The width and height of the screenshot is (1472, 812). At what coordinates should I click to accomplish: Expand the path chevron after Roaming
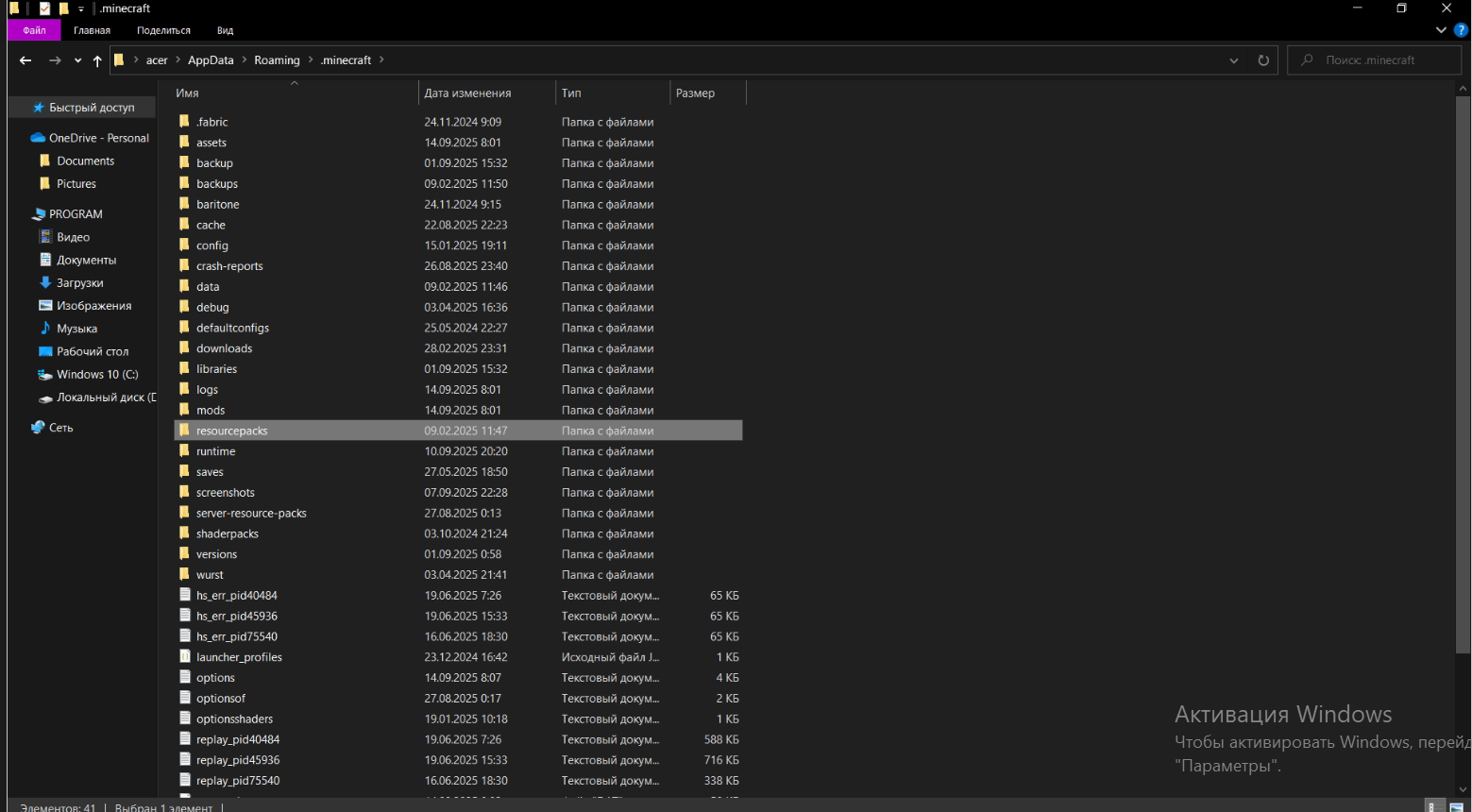point(310,60)
